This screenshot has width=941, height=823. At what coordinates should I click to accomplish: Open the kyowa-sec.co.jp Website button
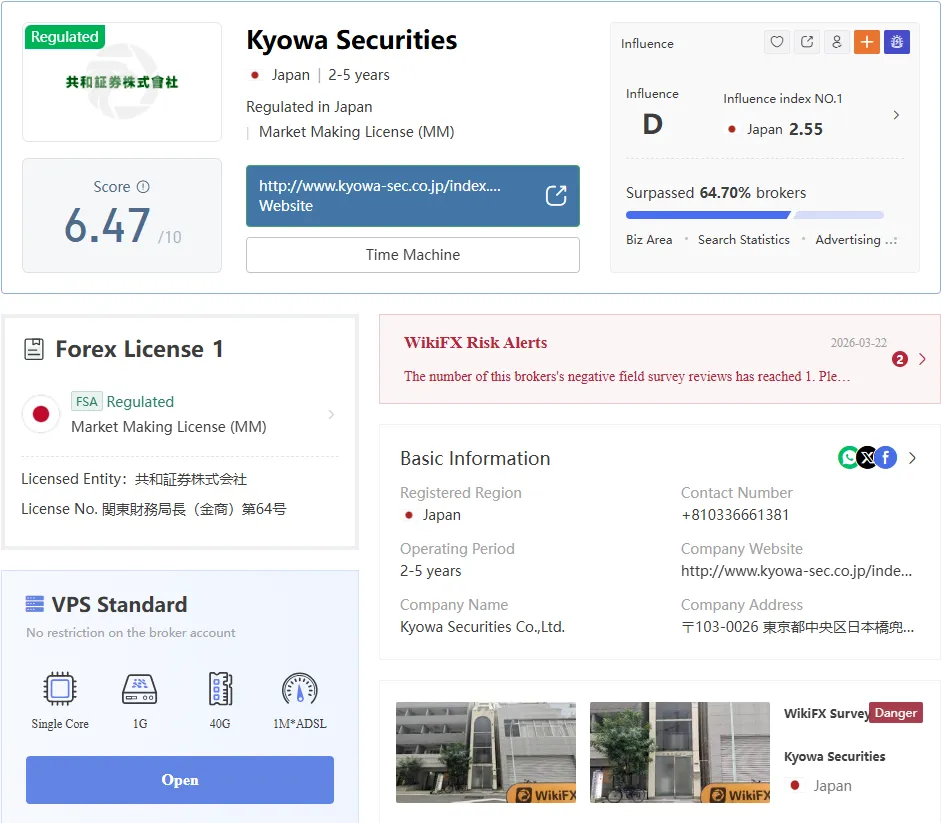(x=413, y=196)
